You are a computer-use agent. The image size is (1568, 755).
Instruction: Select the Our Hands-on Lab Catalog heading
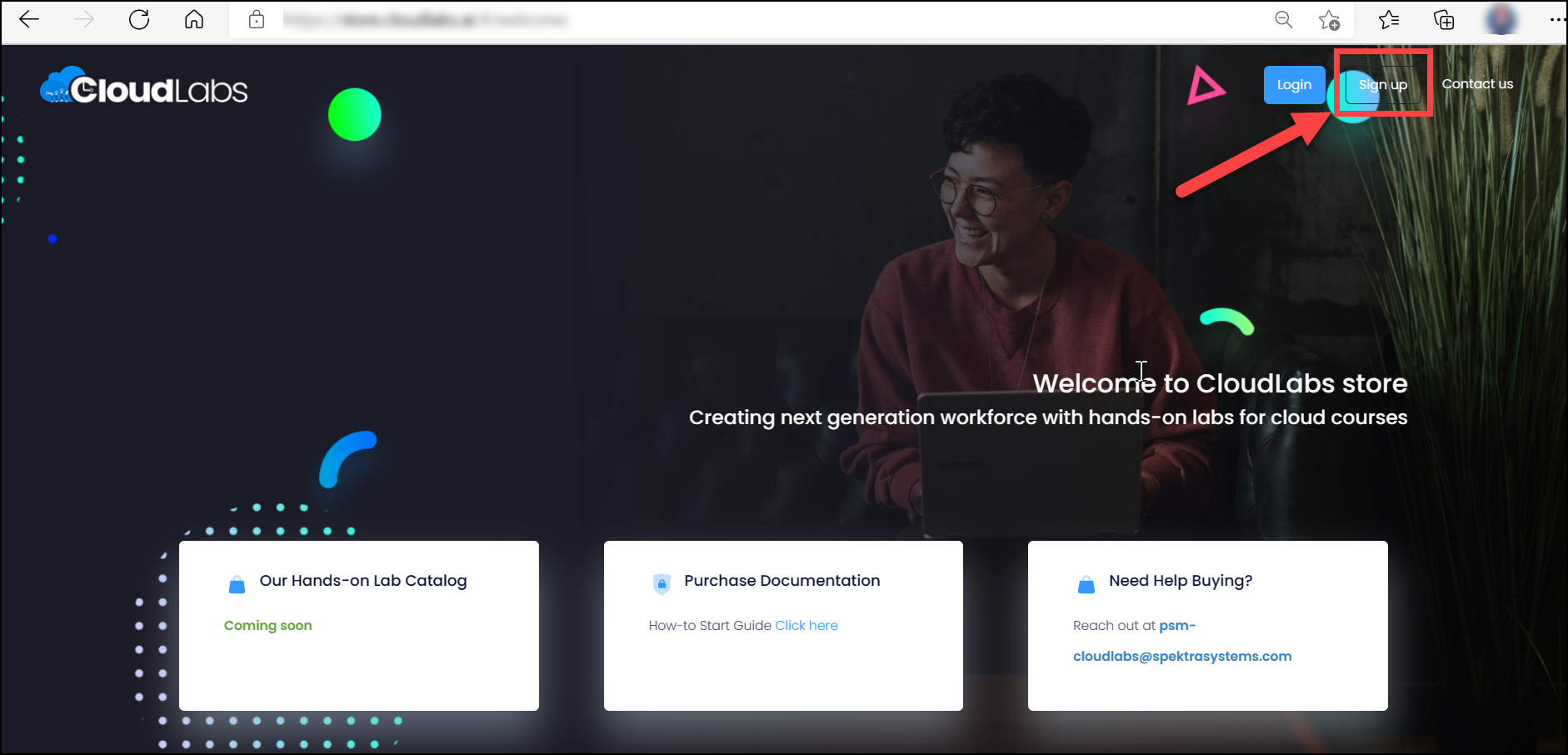pos(363,581)
